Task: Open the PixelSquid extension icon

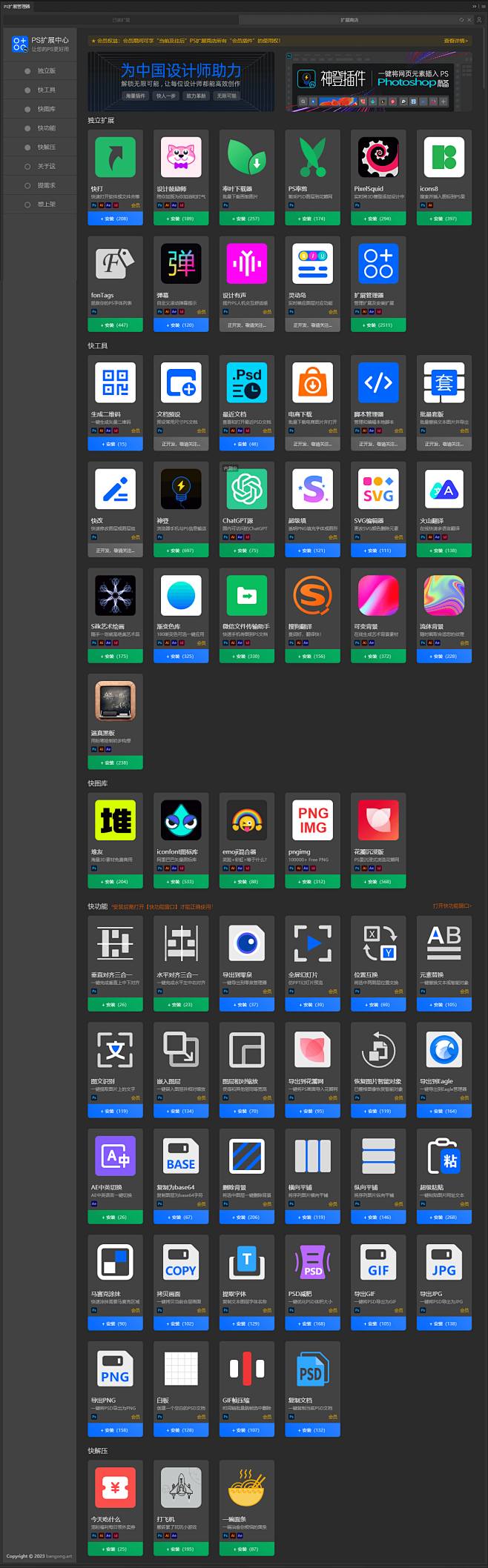Action: tap(378, 157)
